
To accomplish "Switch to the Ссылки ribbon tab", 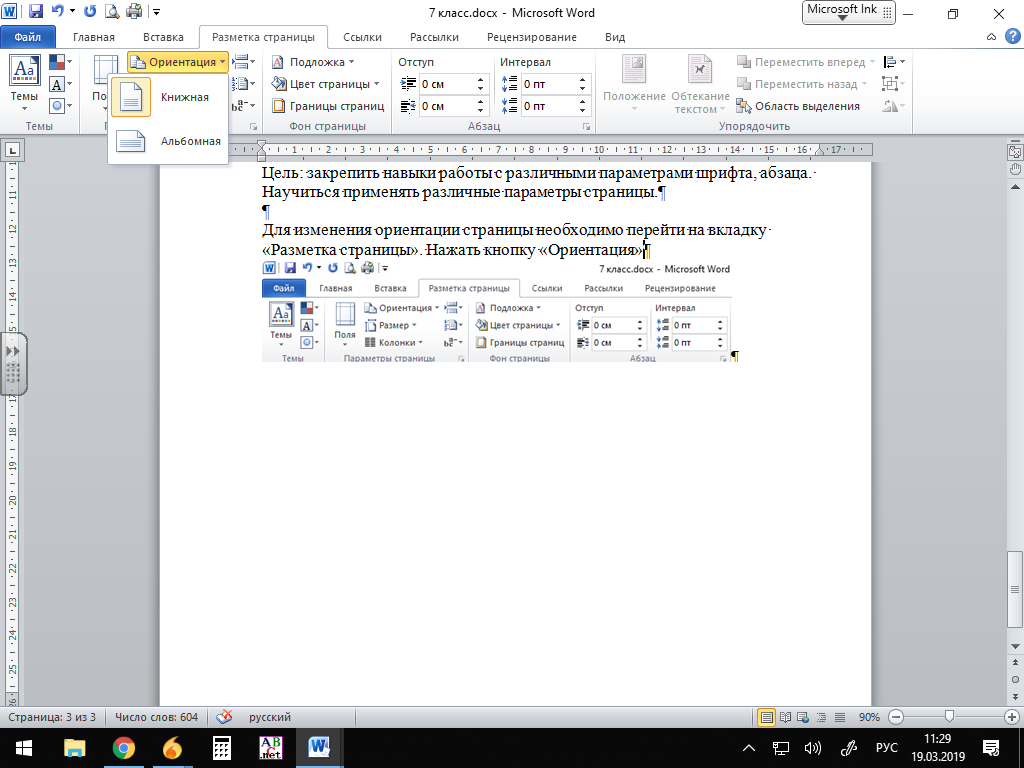I will click(362, 37).
